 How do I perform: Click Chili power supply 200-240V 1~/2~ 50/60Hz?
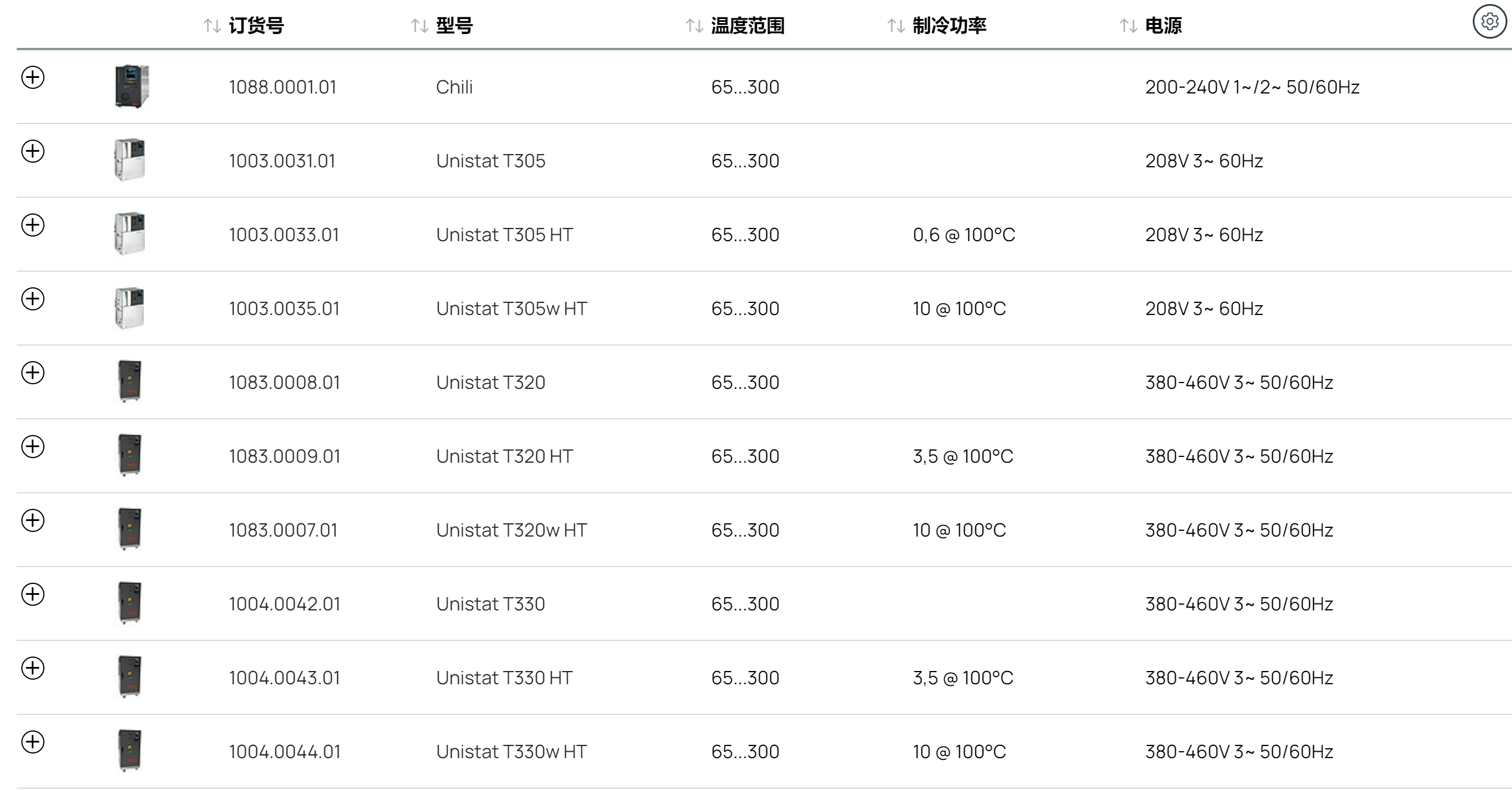(1252, 87)
